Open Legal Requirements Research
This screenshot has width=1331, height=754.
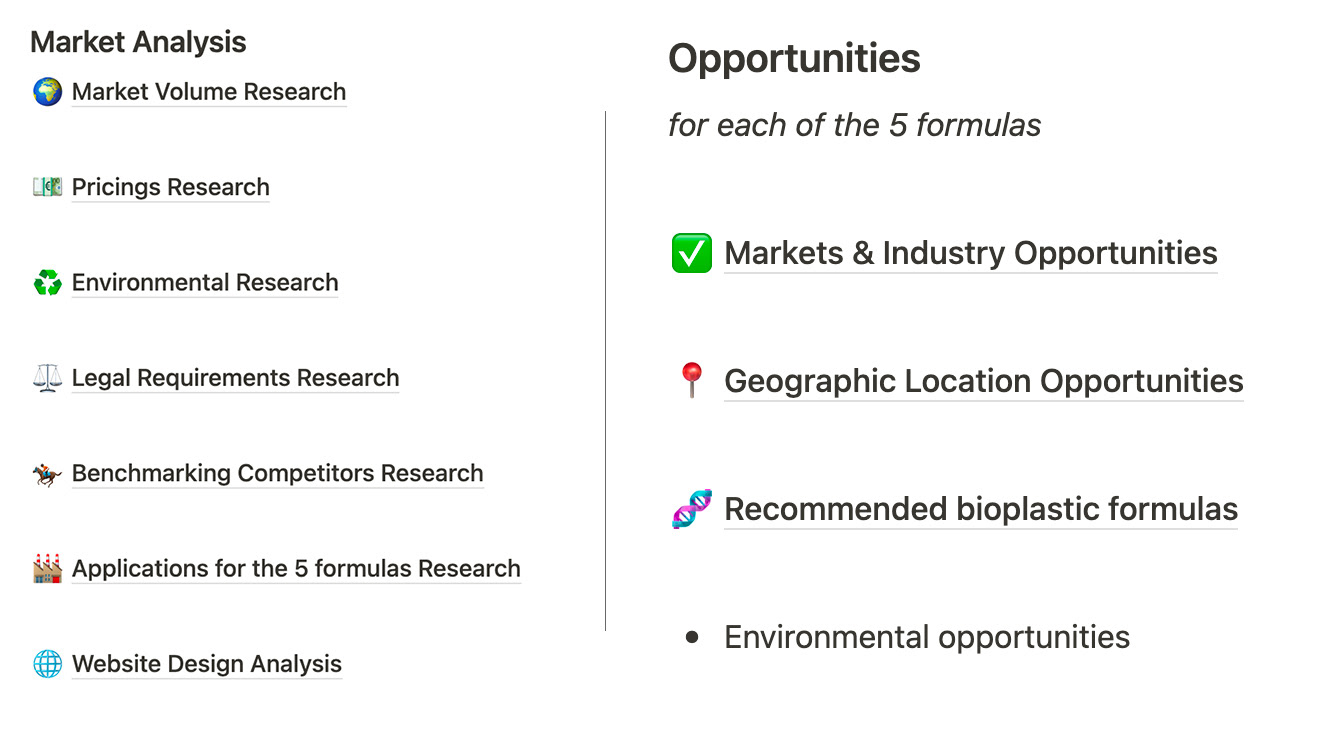point(236,378)
